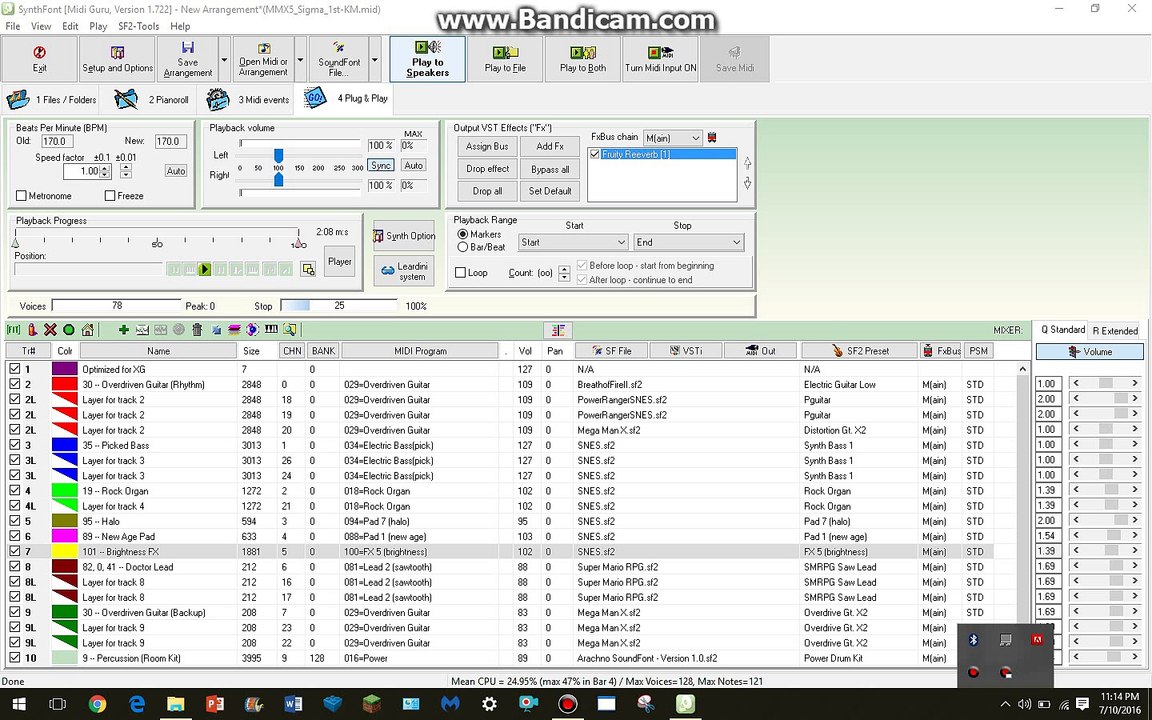Open Chrome from the taskbar
Screen dimensions: 1152x720
[97, 704]
